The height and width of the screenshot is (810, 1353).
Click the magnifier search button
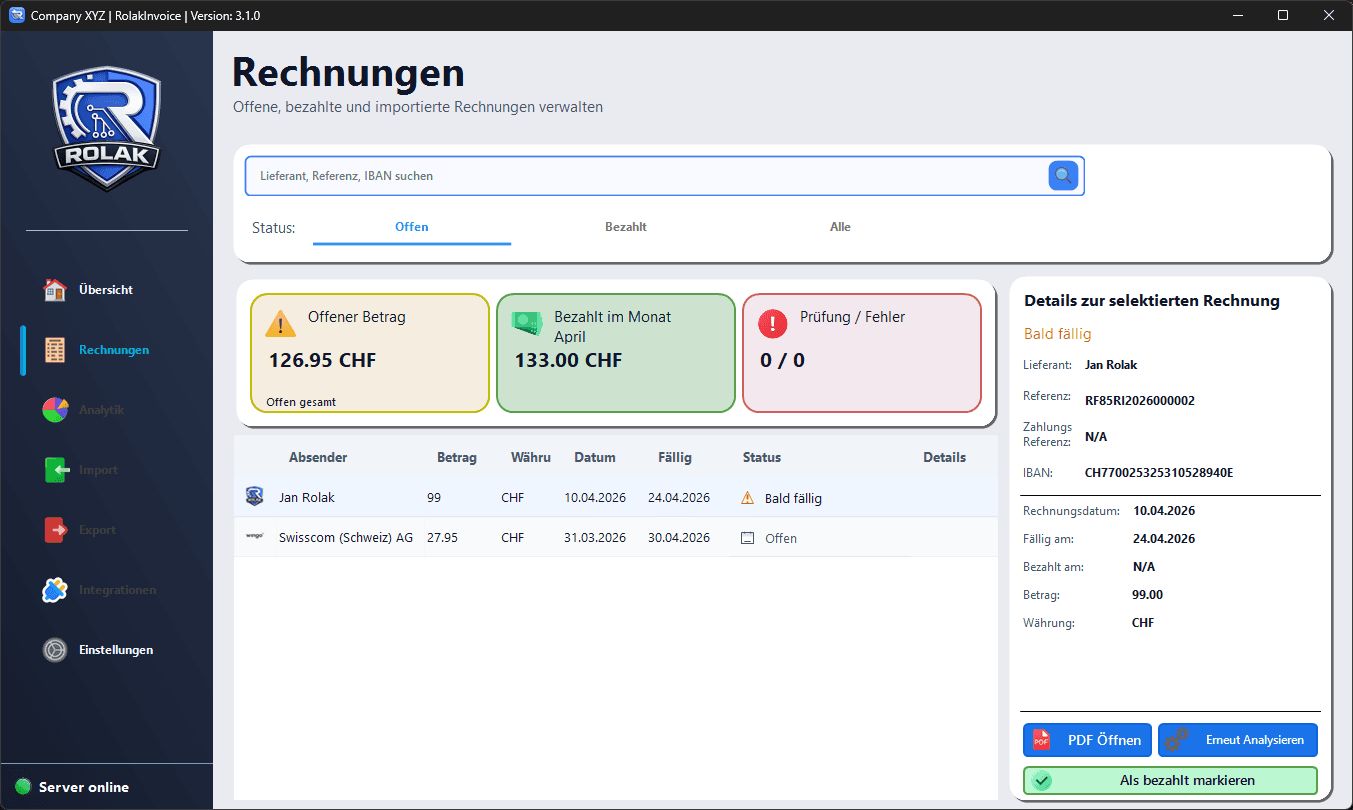(1063, 176)
